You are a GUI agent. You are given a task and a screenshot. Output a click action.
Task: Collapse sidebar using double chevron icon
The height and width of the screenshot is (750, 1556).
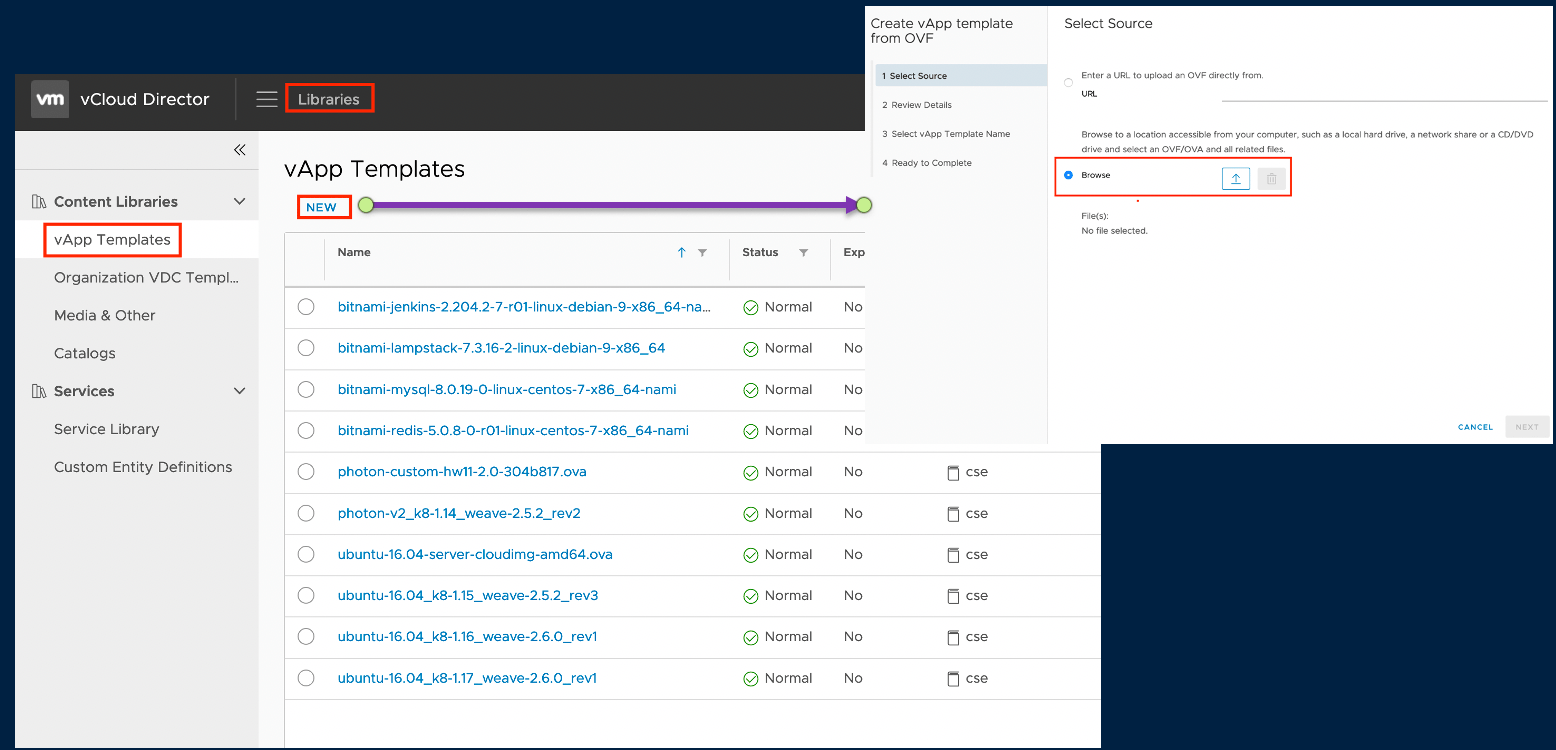tap(239, 150)
